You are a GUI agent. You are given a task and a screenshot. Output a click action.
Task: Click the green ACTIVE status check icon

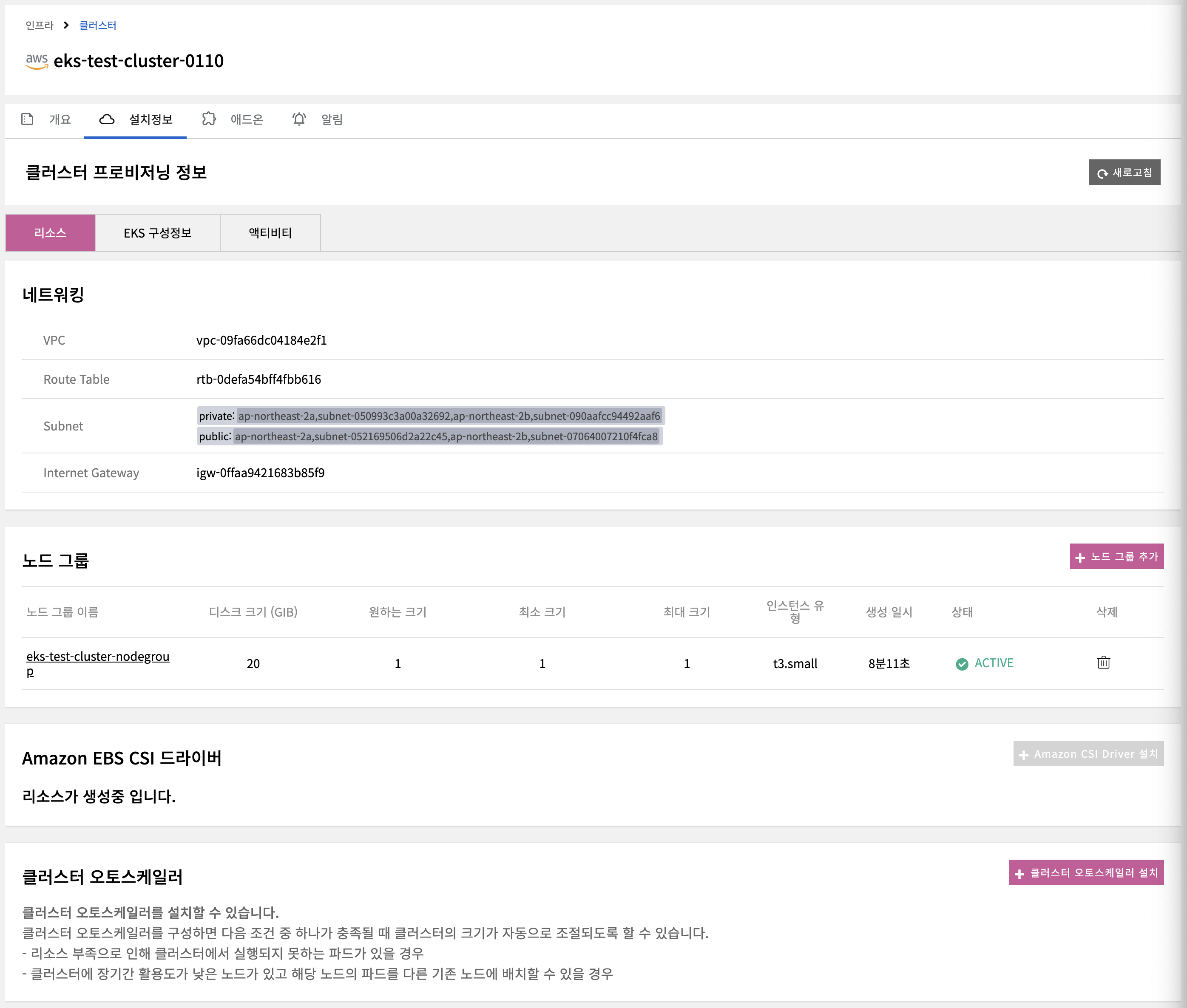point(962,663)
